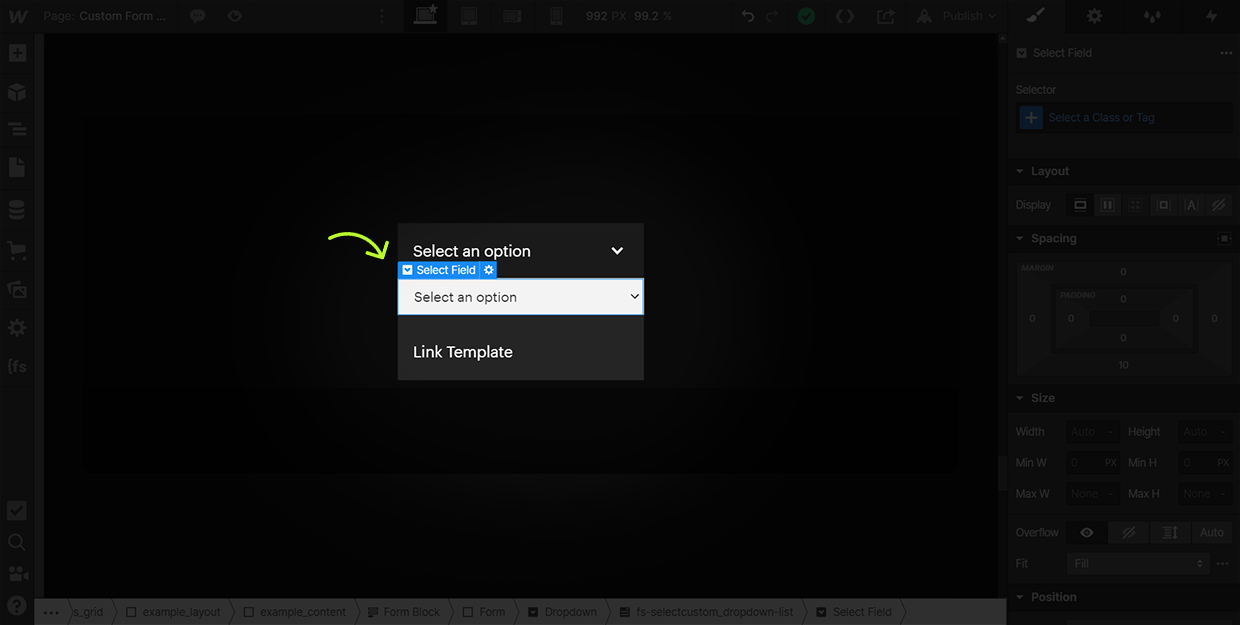
Task: Open the Navigator panel
Action: pyautogui.click(x=17, y=129)
